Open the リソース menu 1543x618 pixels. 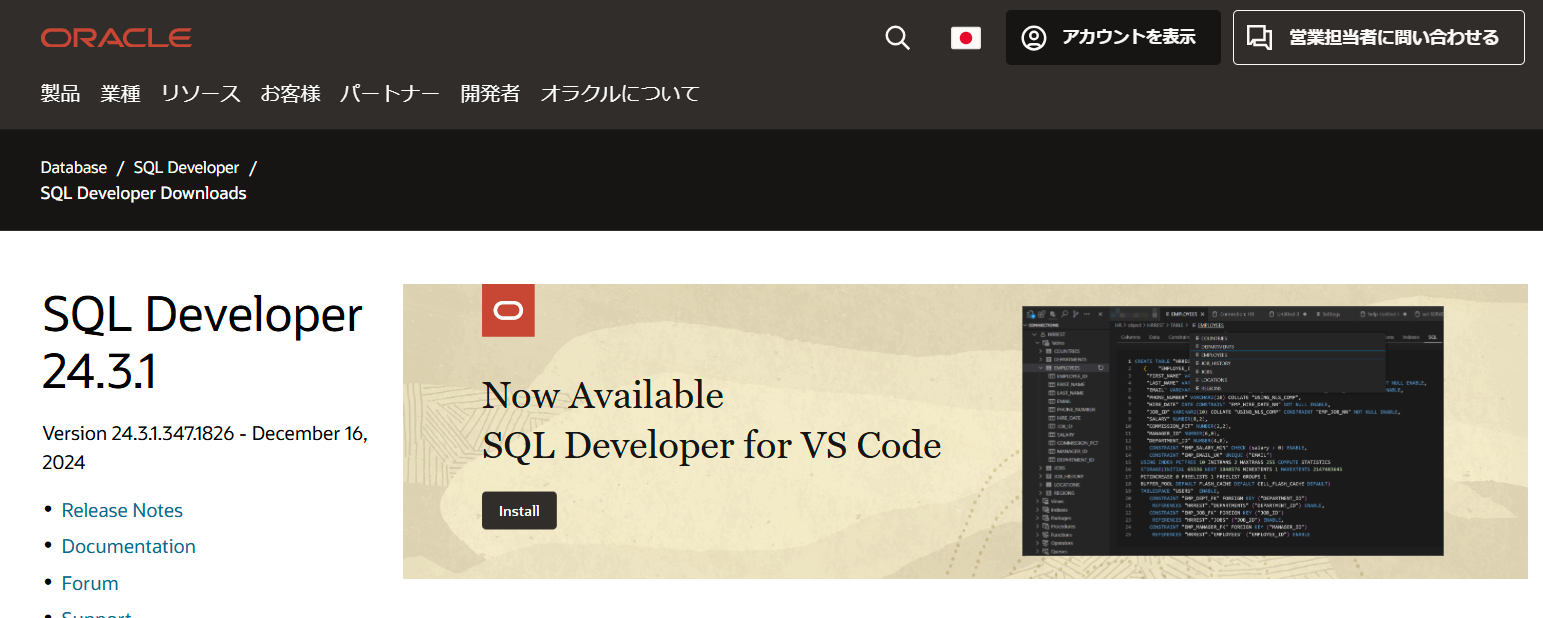pyautogui.click(x=200, y=94)
